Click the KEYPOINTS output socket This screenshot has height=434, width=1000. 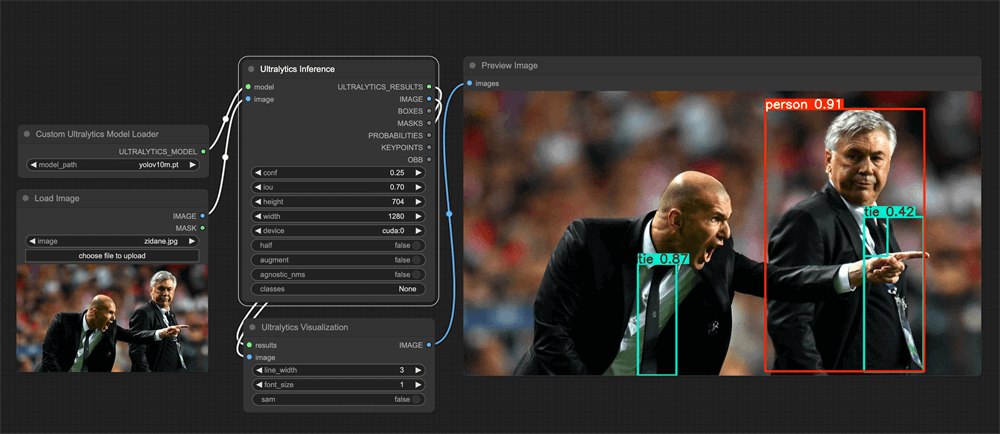point(429,147)
